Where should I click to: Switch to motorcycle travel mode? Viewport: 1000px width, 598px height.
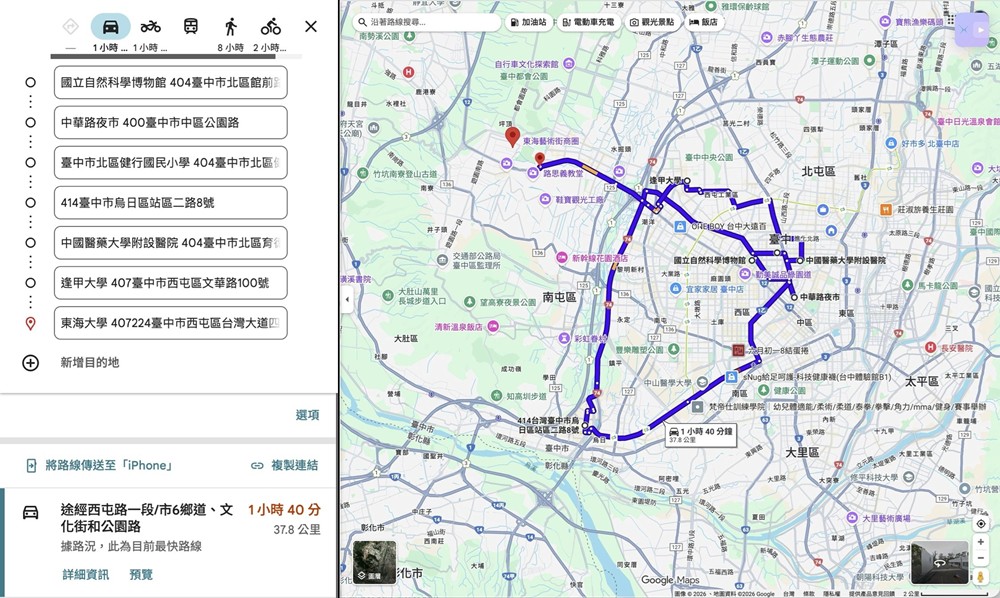150,27
